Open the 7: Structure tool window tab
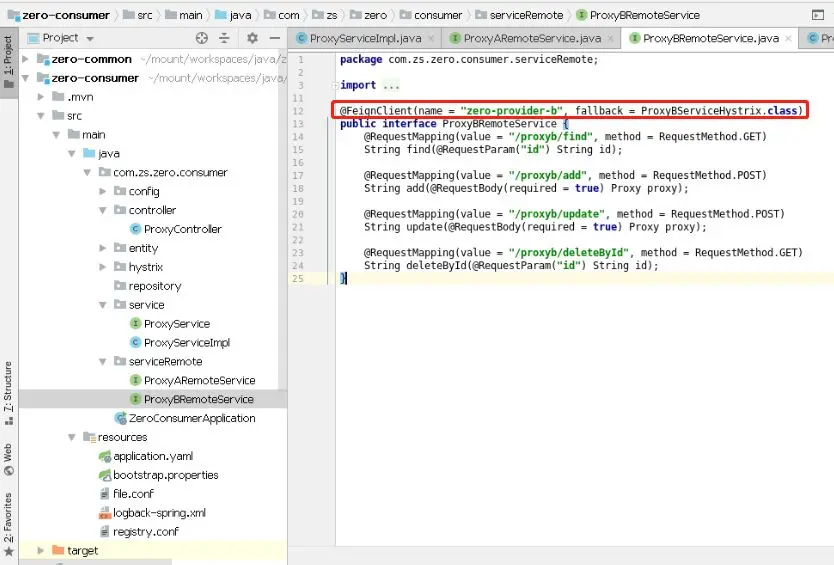 [x=9, y=393]
